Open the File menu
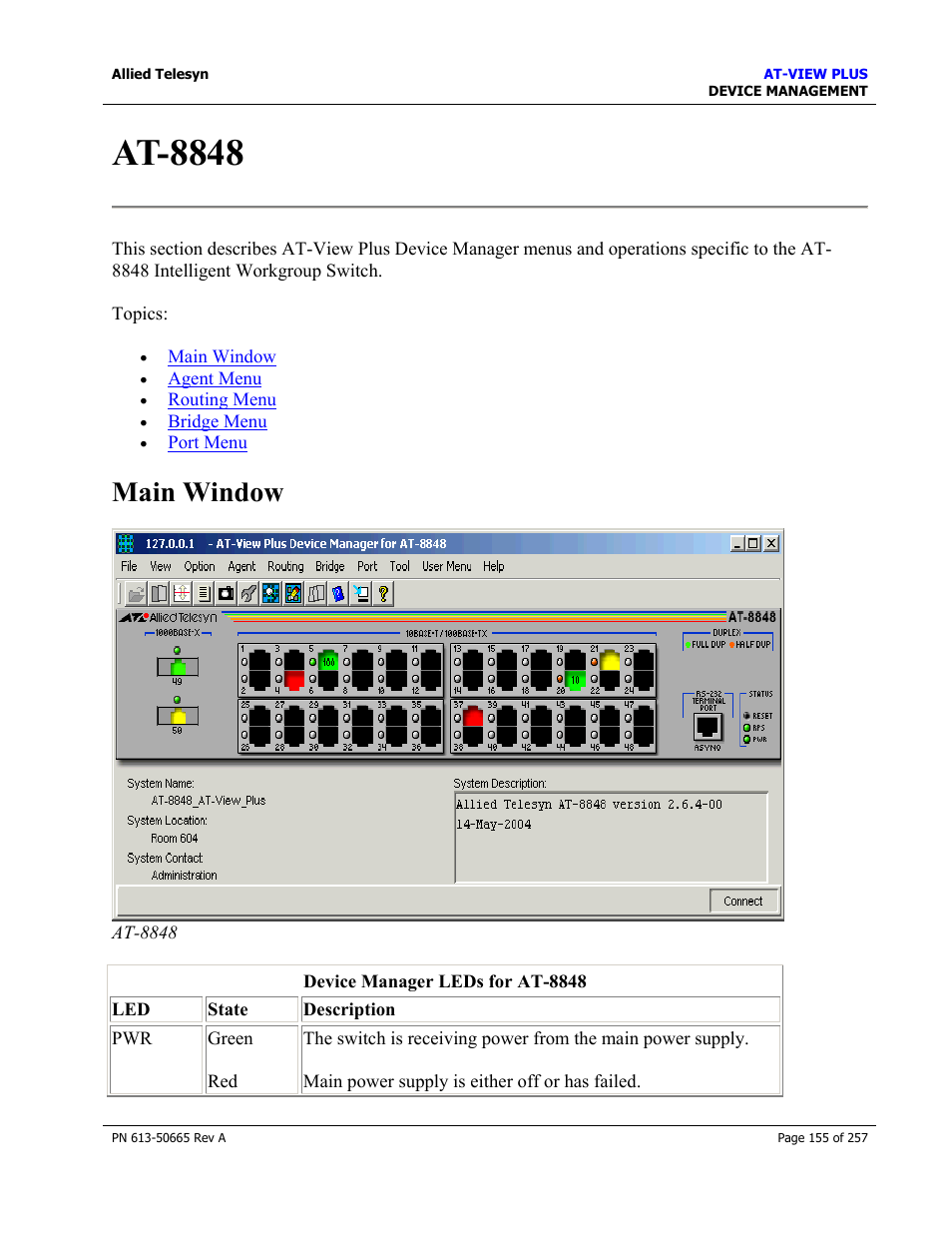This screenshot has width=952, height=1233. 130,566
